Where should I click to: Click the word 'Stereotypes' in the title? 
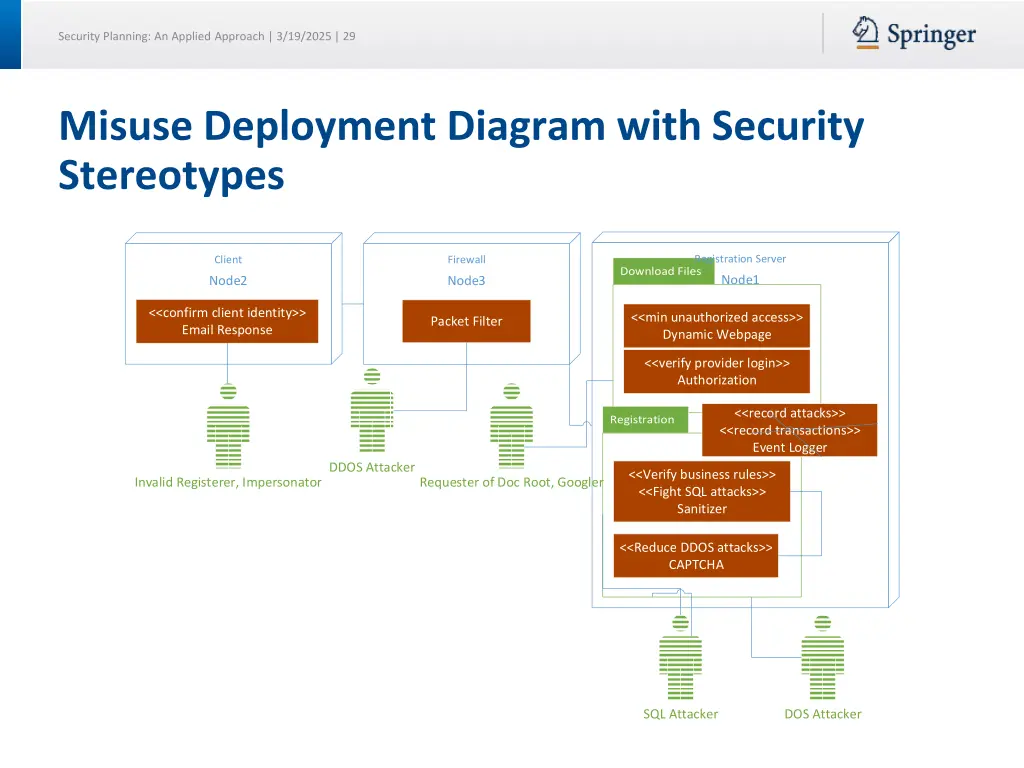pyautogui.click(x=172, y=175)
